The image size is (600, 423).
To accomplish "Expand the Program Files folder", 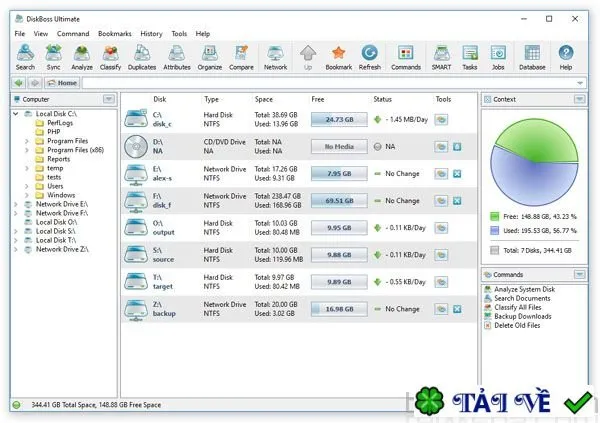I will pos(27,141).
